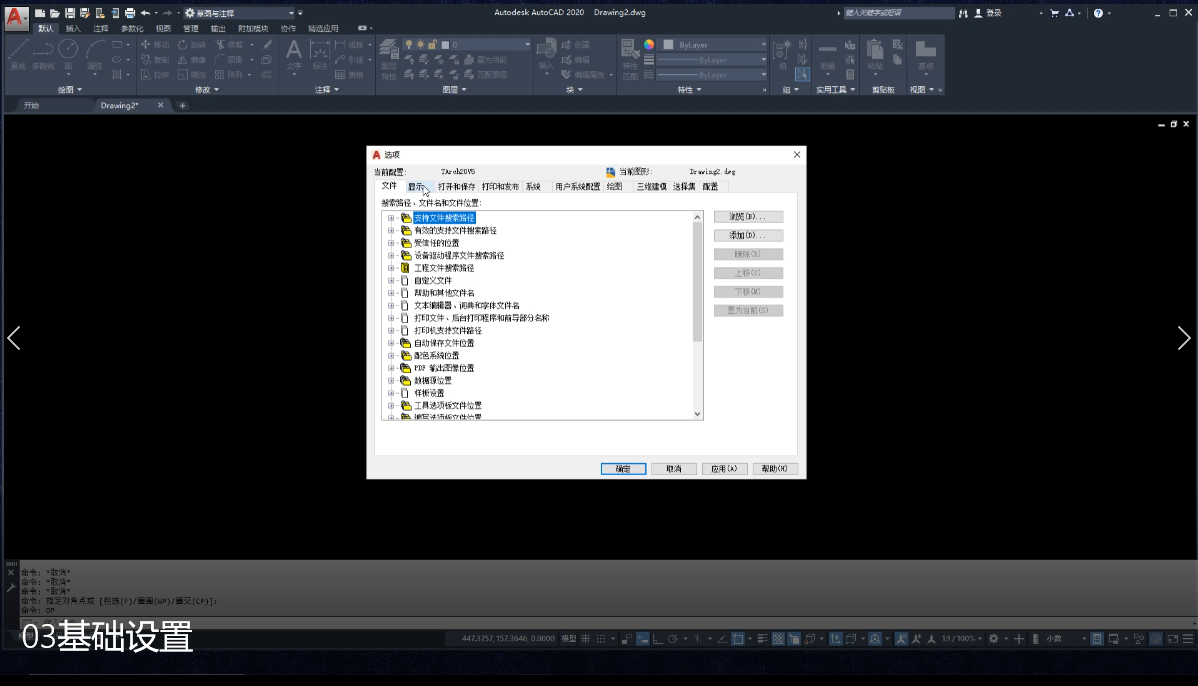1198x686 pixels.
Task: Click the ByLayer color swatch dropdown
Action: click(715, 45)
